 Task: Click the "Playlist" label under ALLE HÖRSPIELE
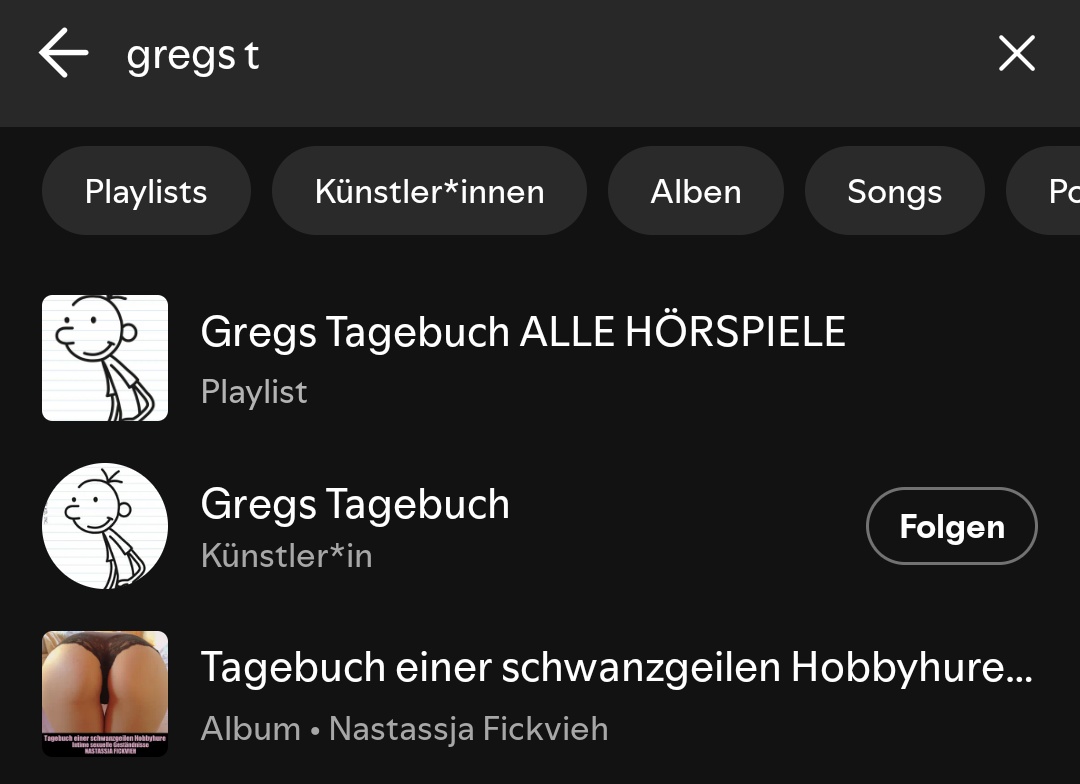click(x=254, y=391)
